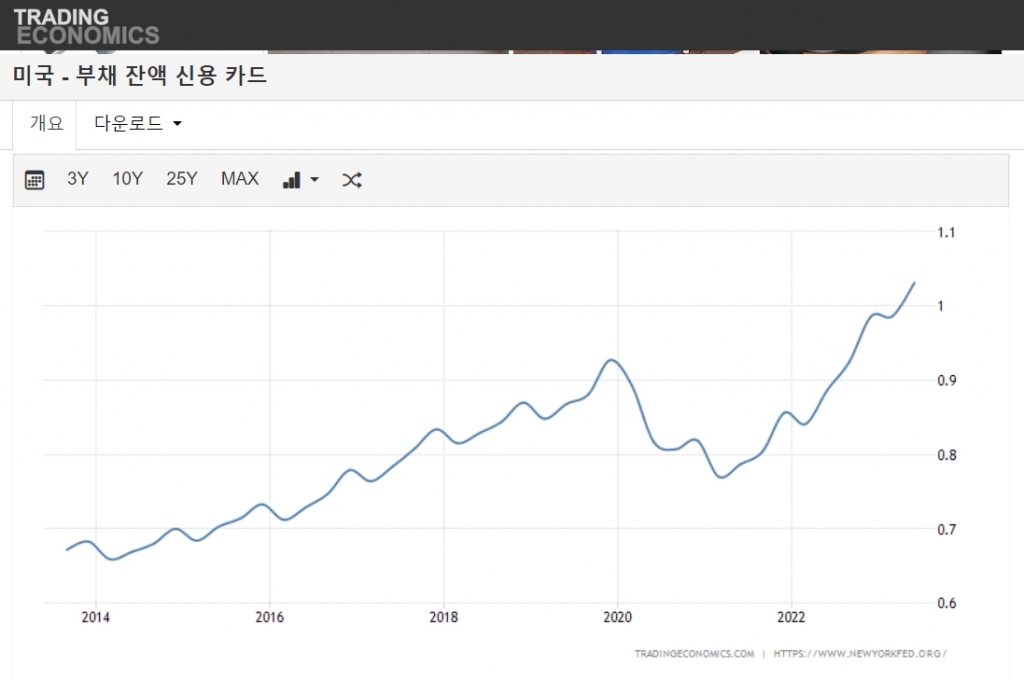Viewport: 1024px width, 680px height.
Task: Choose the 25Y time range
Action: [182, 179]
